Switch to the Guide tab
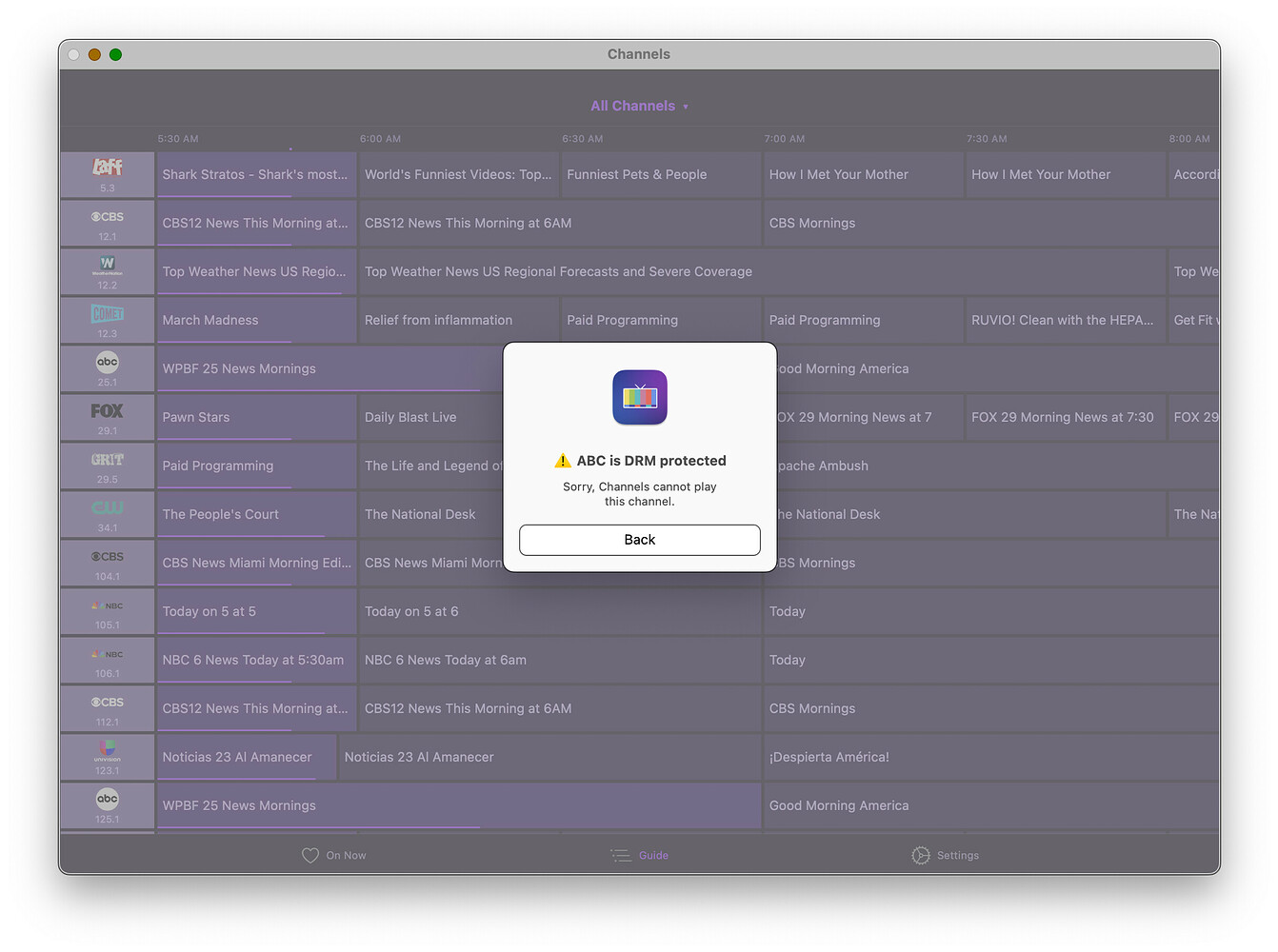 pyautogui.click(x=640, y=855)
